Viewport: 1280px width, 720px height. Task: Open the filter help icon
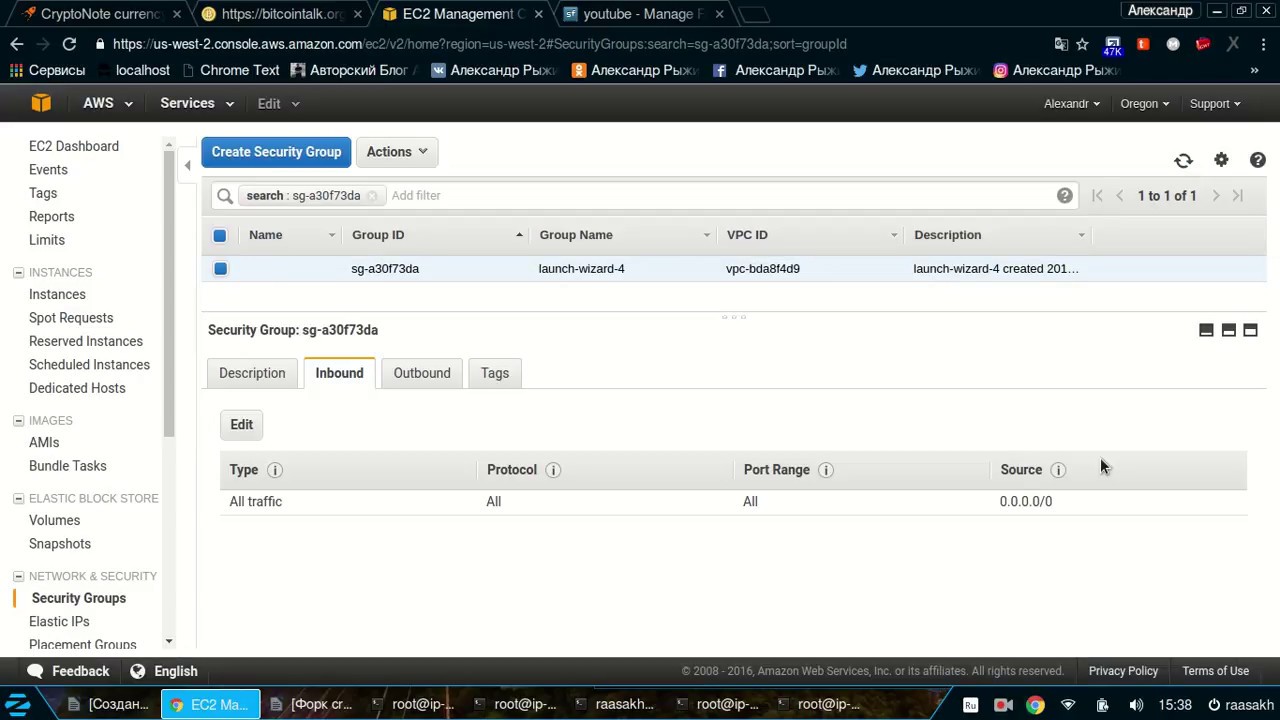[x=1065, y=196]
